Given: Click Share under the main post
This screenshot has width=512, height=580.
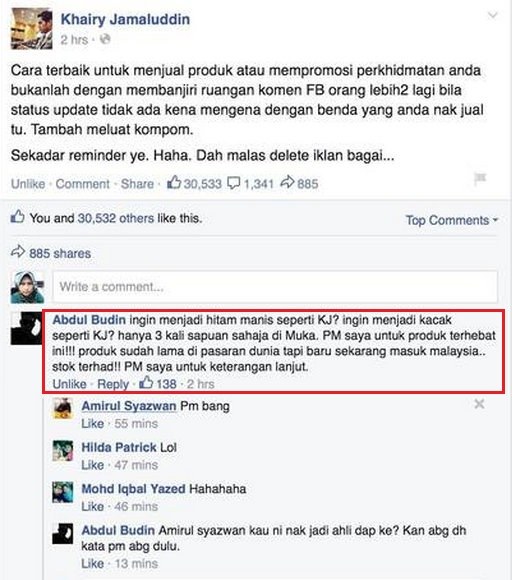Looking at the screenshot, I should [x=137, y=184].
